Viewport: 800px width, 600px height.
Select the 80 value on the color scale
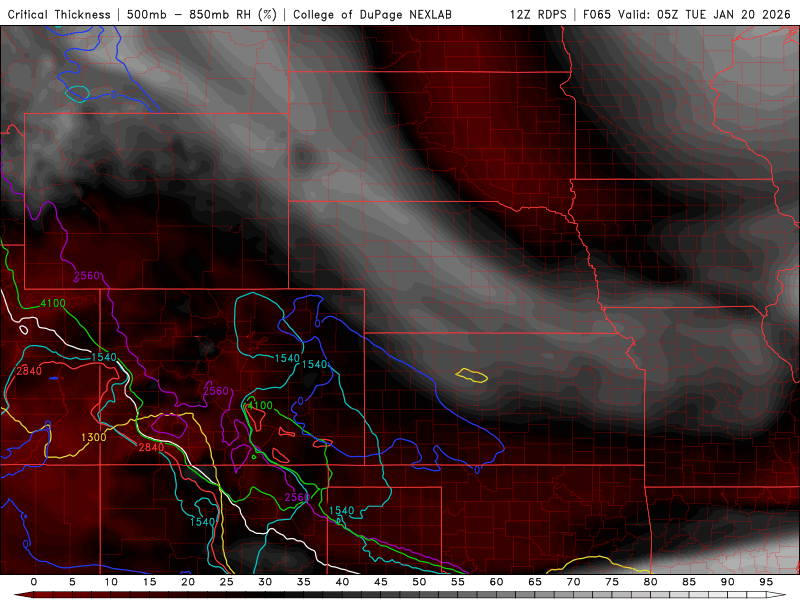(651, 582)
